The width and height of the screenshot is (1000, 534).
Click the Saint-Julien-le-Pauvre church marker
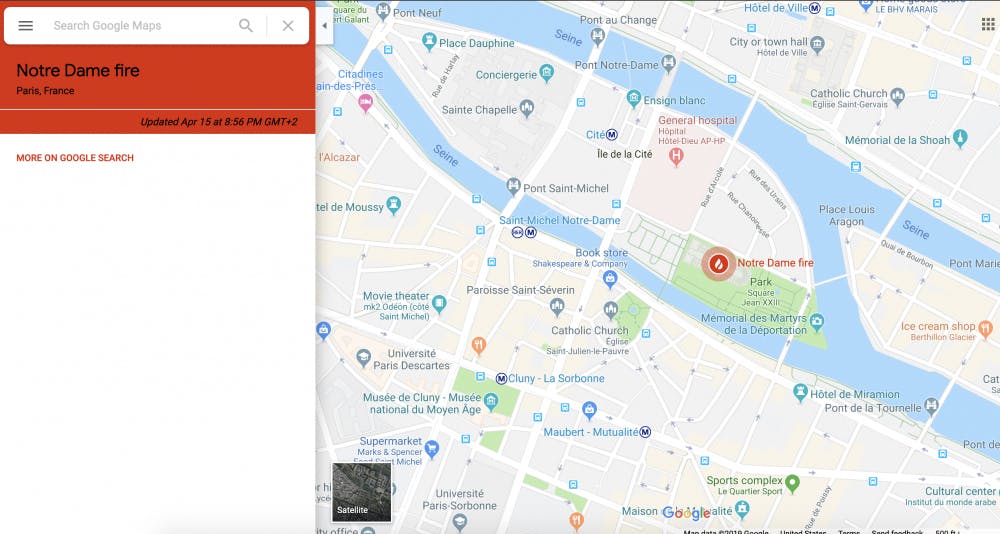tap(610, 310)
